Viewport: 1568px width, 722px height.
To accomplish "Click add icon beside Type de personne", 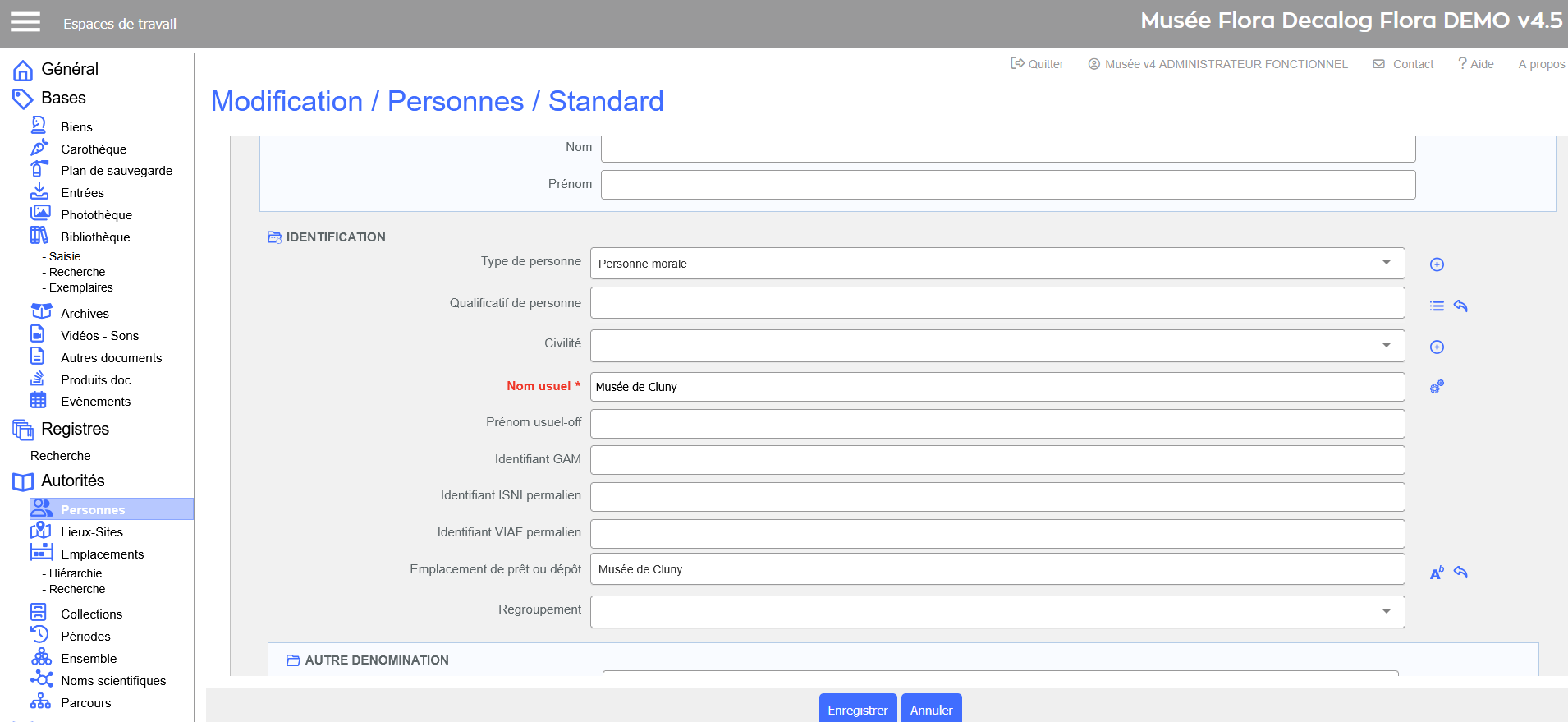I will (x=1437, y=264).
